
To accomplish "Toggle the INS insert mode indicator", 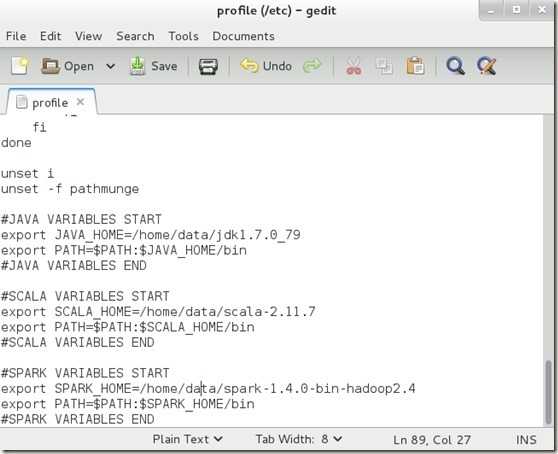I will pyautogui.click(x=526, y=440).
